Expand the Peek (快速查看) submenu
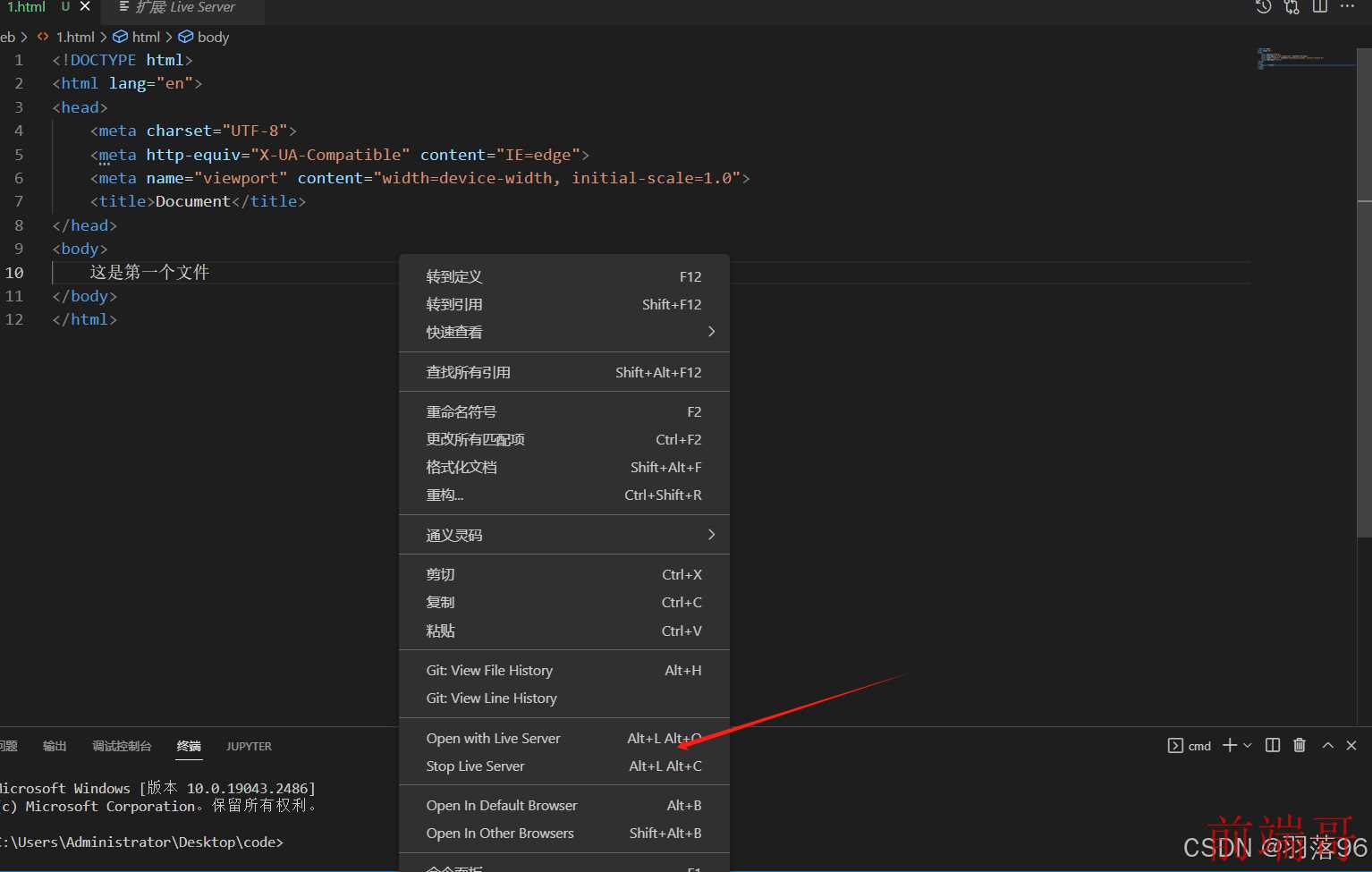The height and width of the screenshot is (872, 1372). point(564,332)
